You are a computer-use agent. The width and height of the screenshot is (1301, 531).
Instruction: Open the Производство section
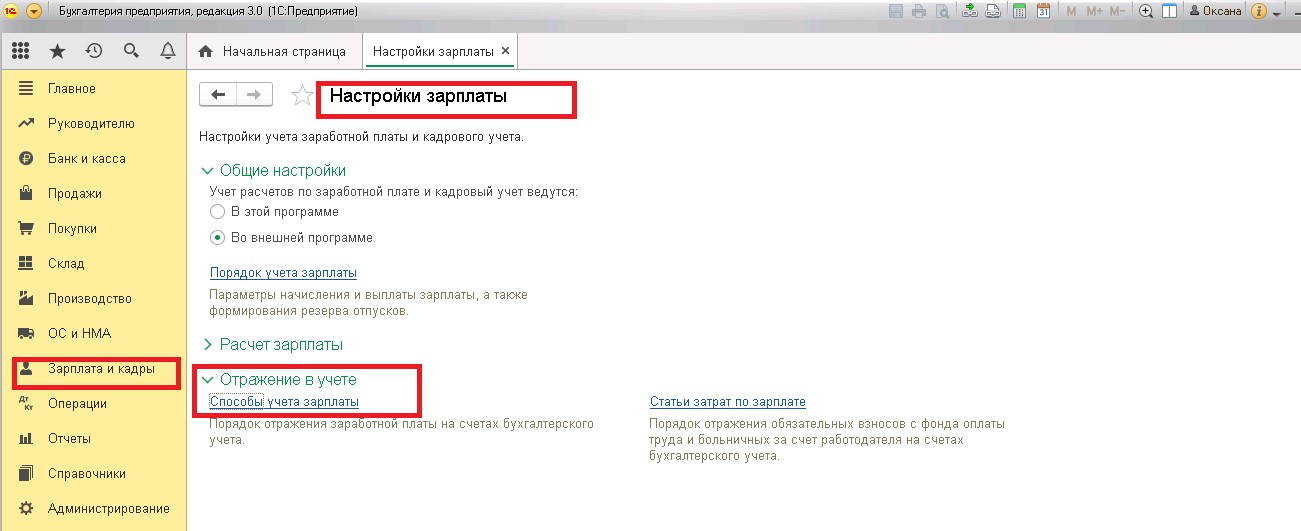93,299
